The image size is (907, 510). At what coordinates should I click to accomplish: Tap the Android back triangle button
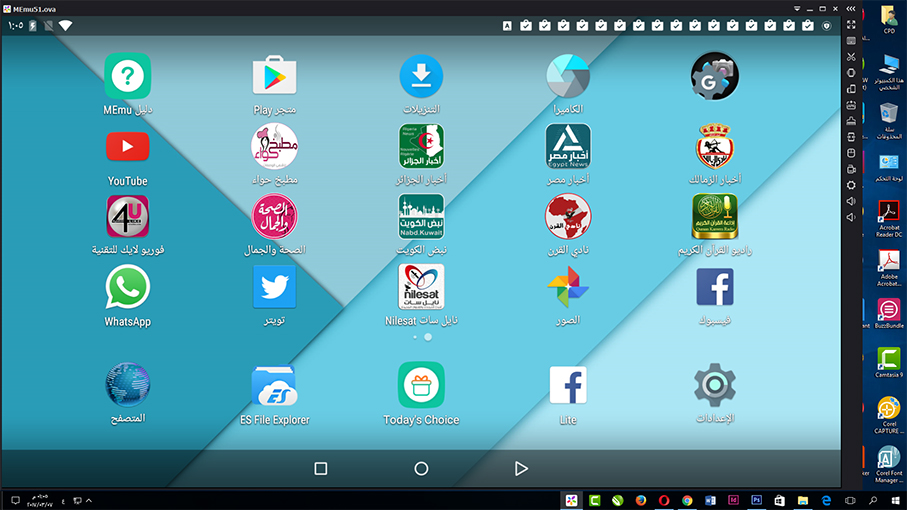[x=521, y=468]
